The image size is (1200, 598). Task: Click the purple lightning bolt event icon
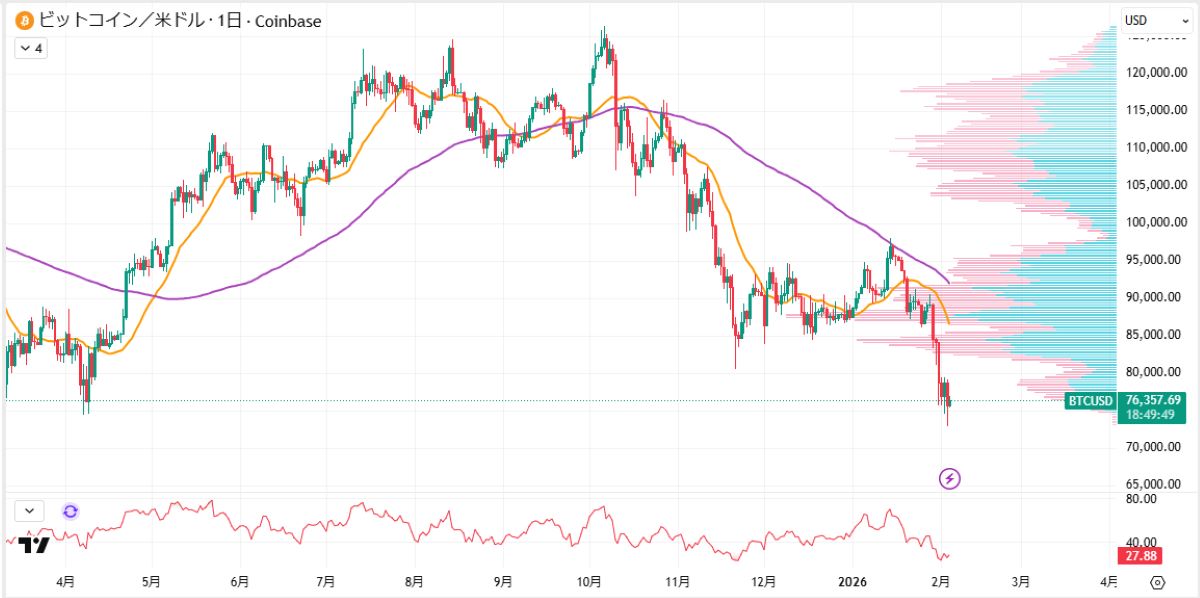[950, 479]
